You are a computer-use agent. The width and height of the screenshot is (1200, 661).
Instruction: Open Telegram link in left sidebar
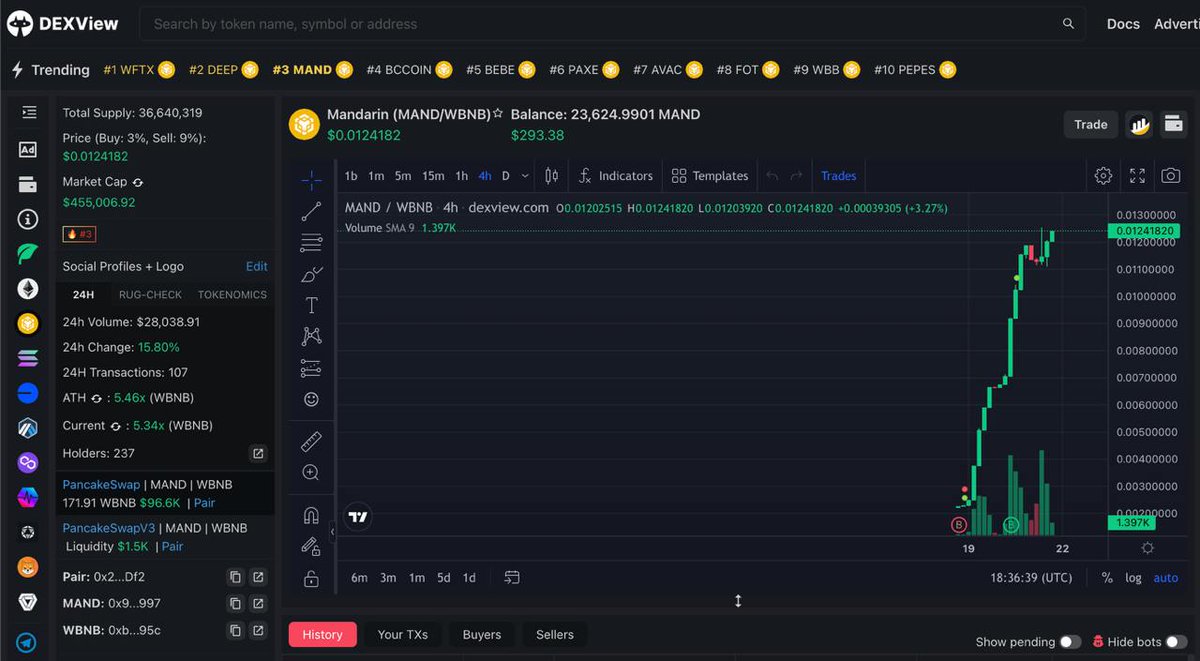click(28, 642)
